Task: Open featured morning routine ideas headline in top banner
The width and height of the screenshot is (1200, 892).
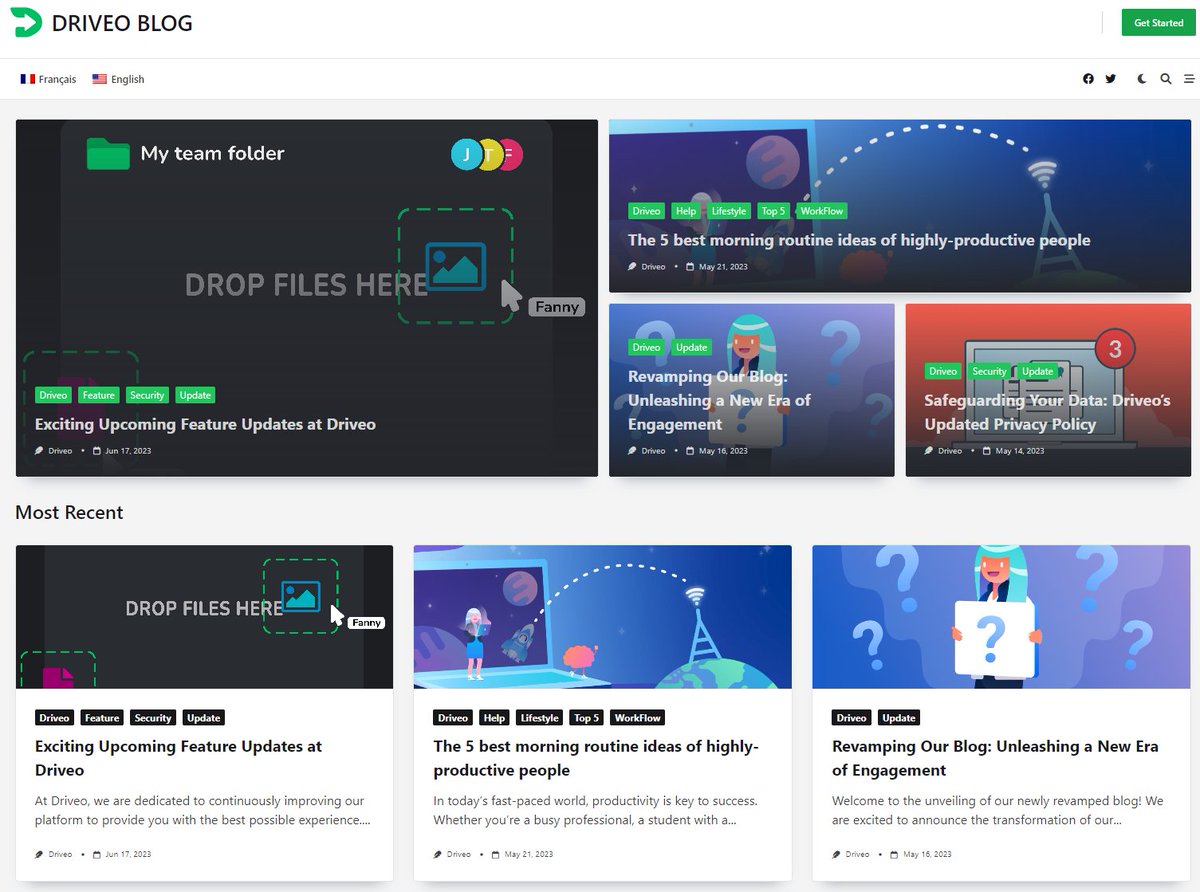Action: click(859, 240)
